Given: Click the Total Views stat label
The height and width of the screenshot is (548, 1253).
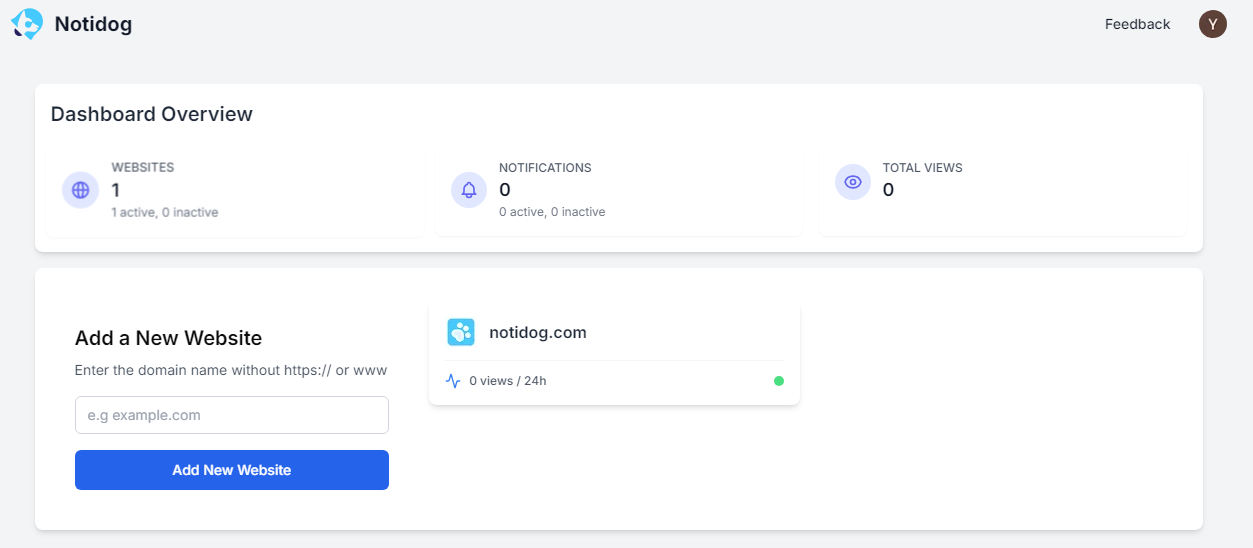Looking at the screenshot, I should [922, 168].
